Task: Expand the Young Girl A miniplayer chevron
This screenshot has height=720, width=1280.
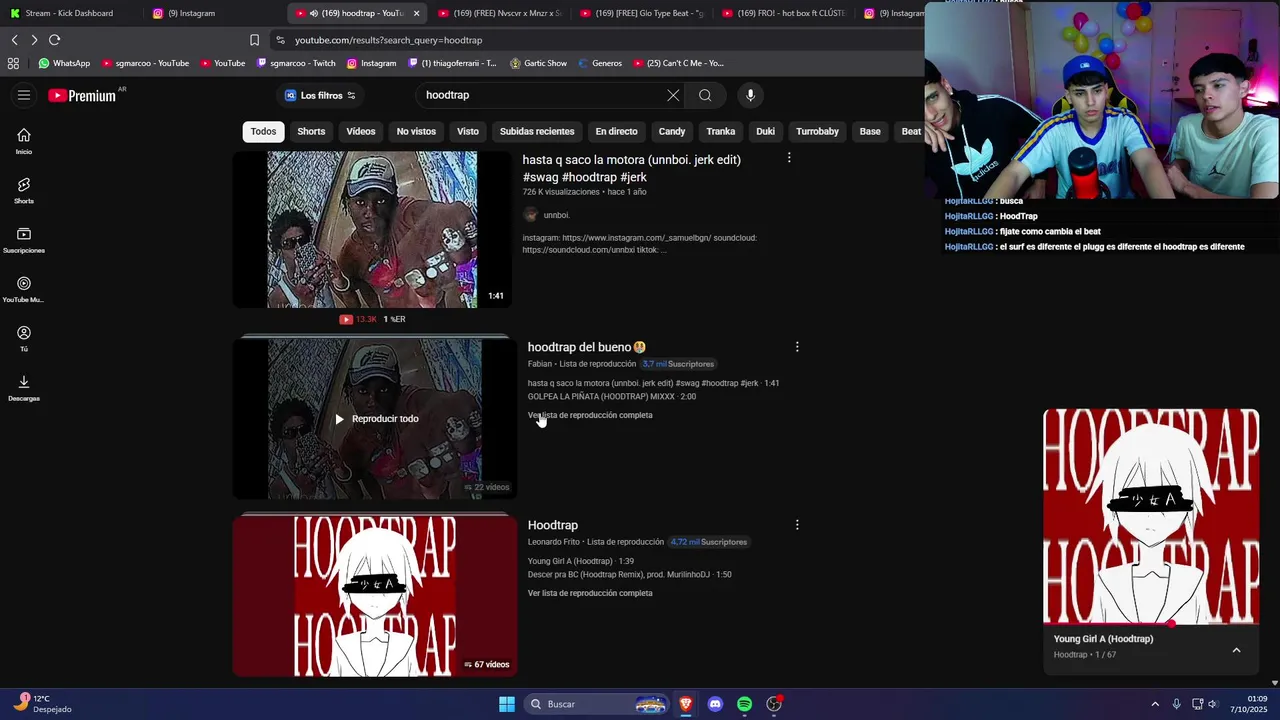Action: point(1236,650)
